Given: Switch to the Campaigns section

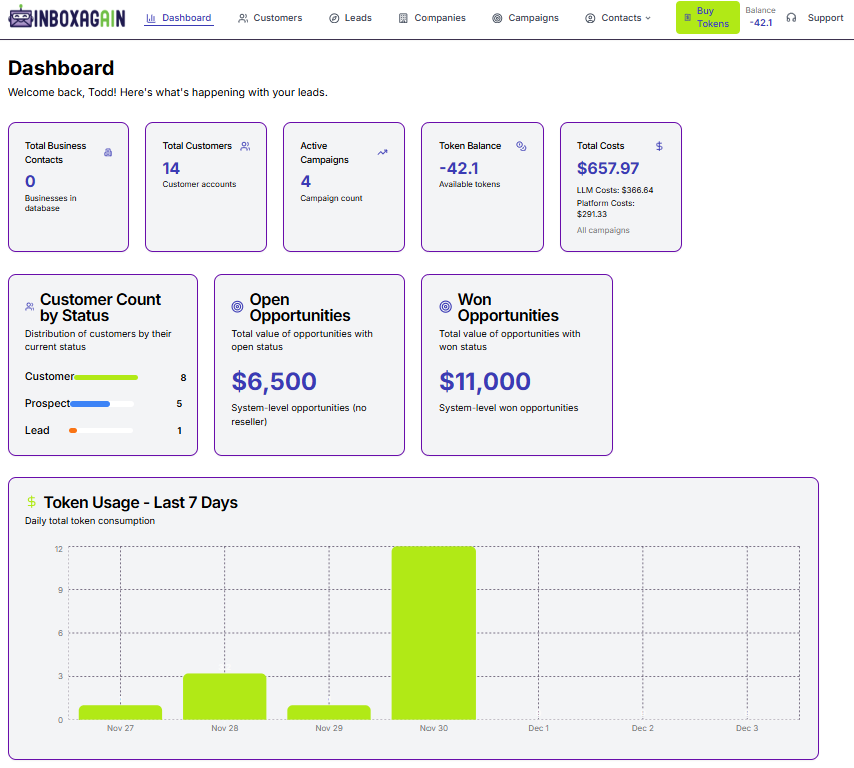Looking at the screenshot, I should point(526,18).
